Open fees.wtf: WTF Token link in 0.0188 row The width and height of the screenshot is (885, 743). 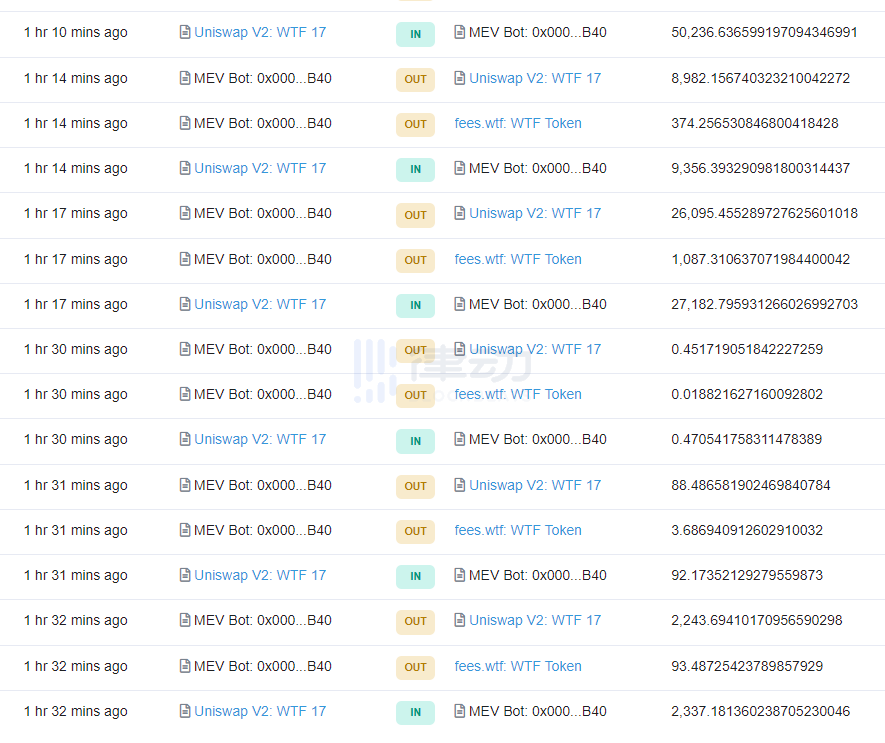click(x=518, y=394)
